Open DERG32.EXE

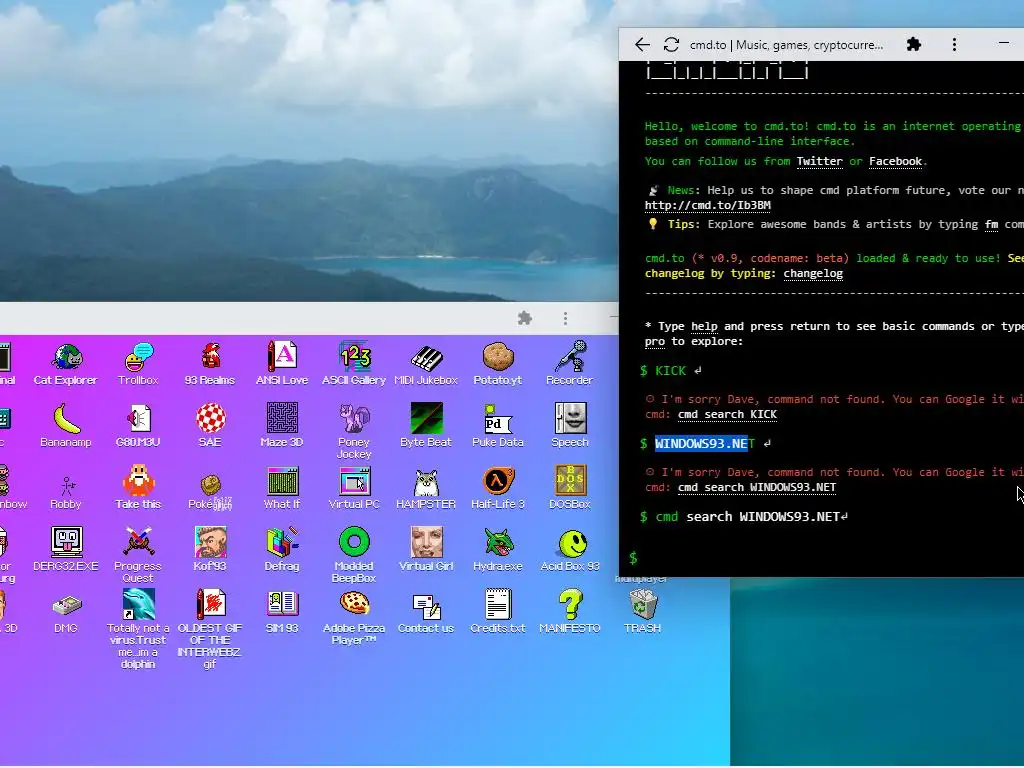pos(65,550)
